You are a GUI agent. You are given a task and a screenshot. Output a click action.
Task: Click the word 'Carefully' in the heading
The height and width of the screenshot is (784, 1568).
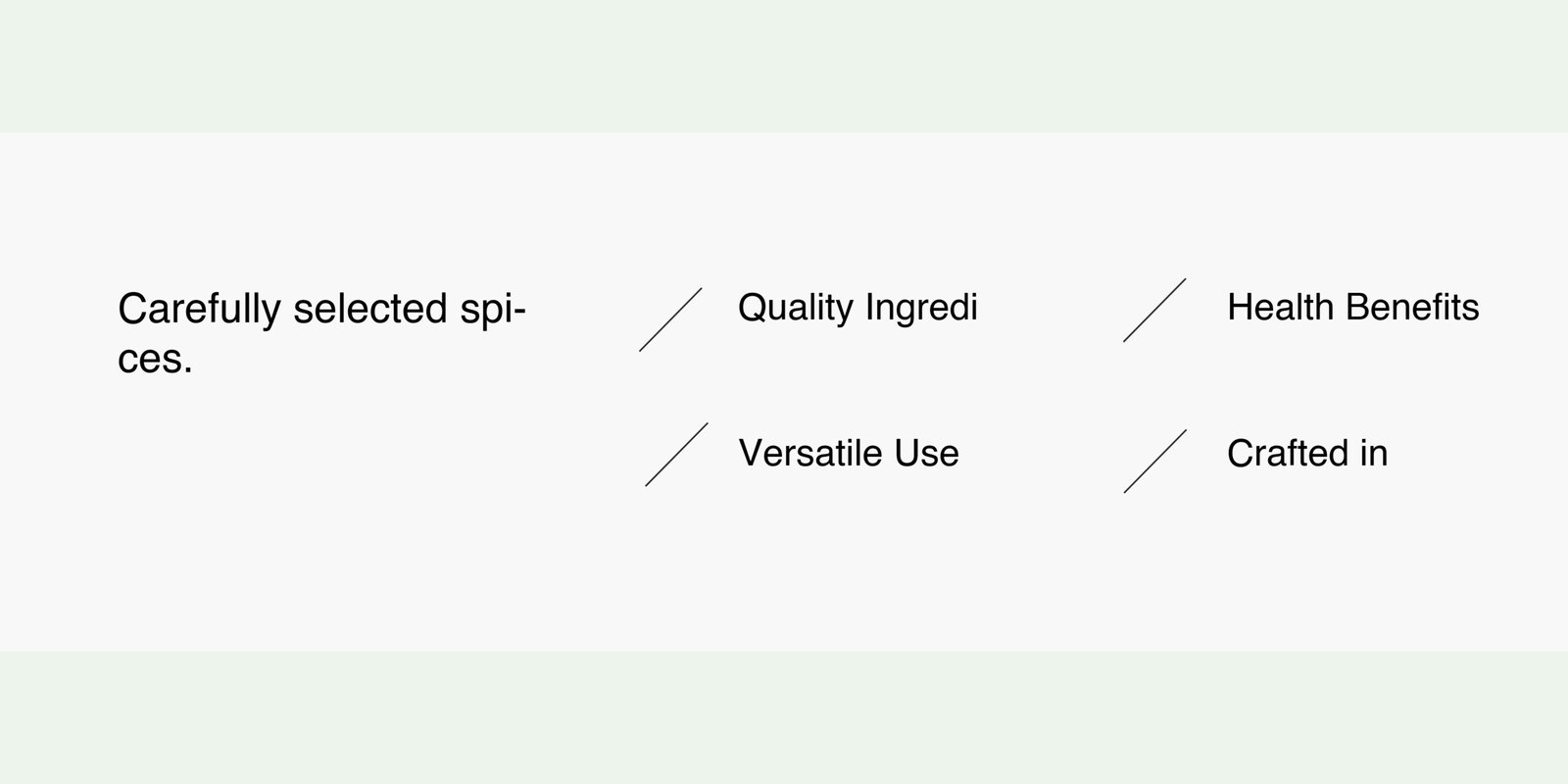[199, 310]
